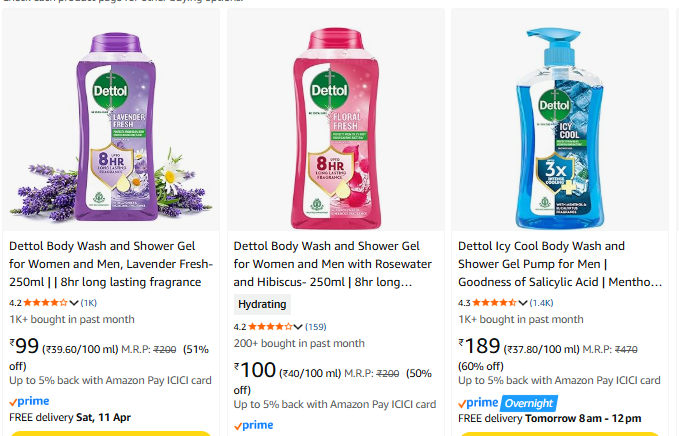Click the ₹189 price of Icy Cool
Viewport: 679px width, 436px height.
point(480,347)
